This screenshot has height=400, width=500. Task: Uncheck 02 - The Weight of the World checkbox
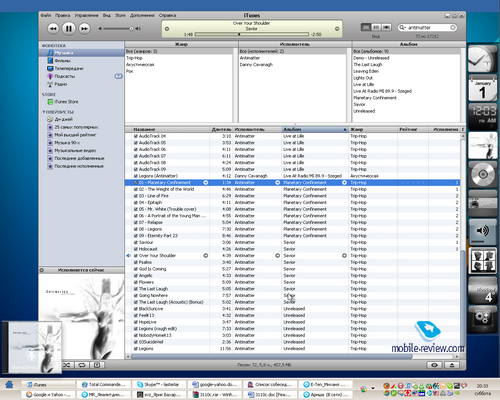click(x=136, y=189)
